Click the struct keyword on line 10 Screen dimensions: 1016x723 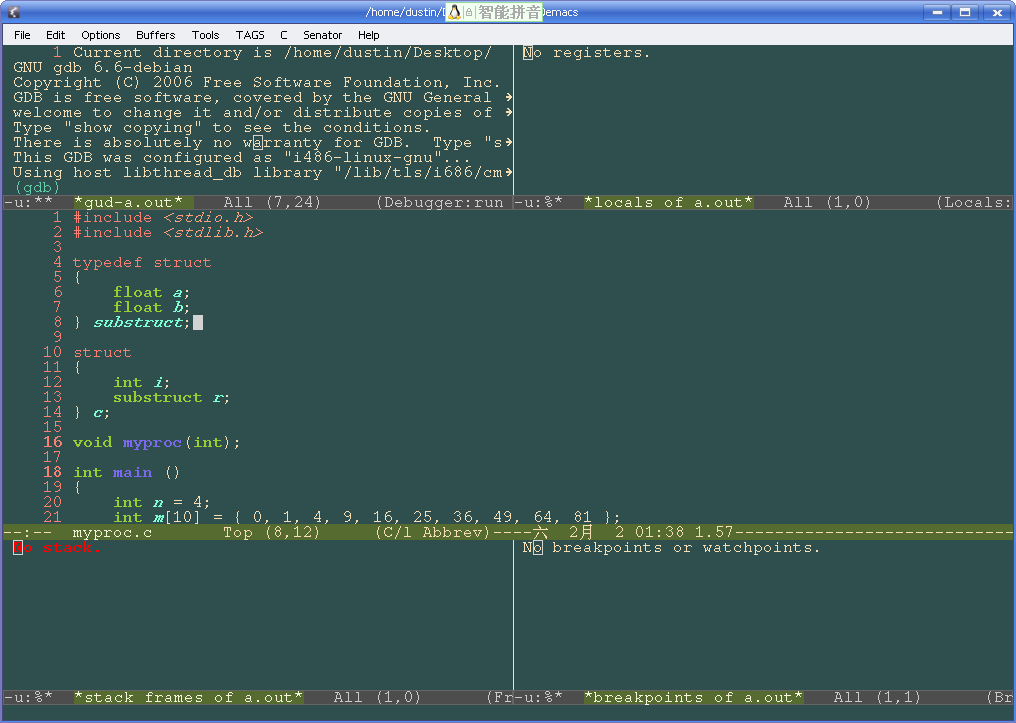[x=102, y=352]
